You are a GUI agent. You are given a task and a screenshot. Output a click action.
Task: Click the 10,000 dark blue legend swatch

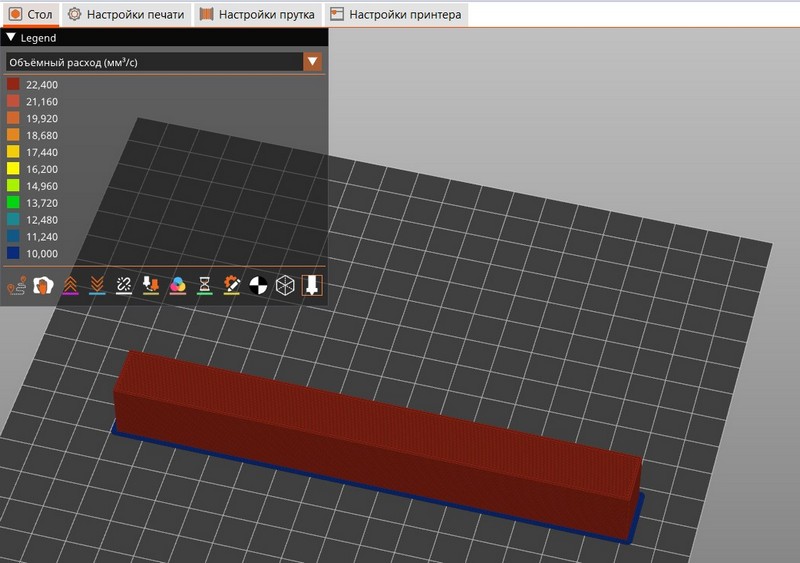[14, 253]
